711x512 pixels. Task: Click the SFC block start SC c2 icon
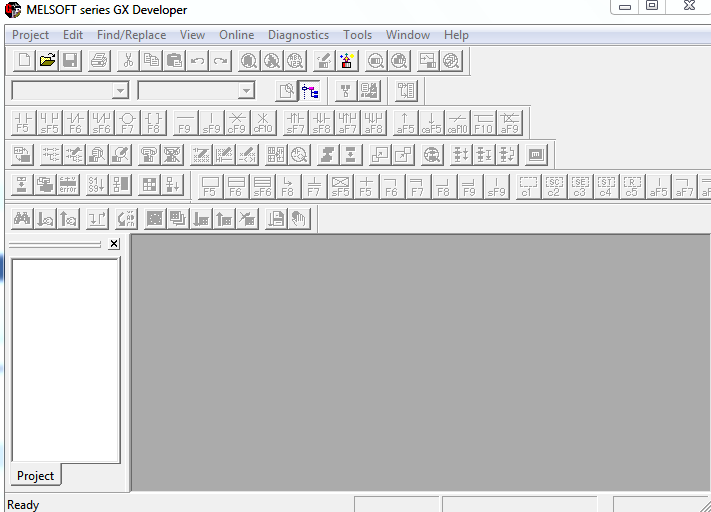[554, 186]
